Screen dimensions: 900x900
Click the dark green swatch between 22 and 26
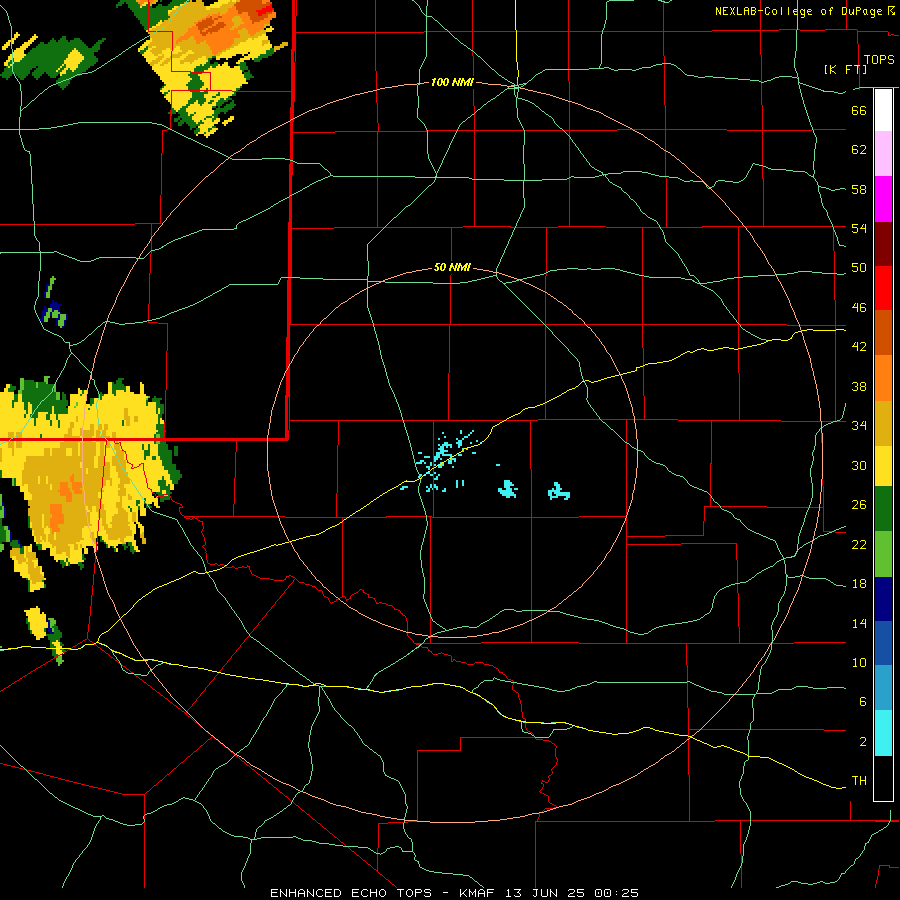point(883,509)
